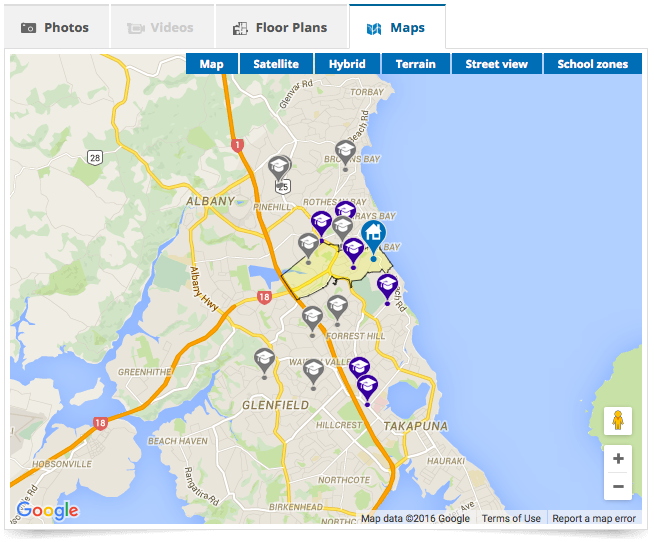The height and width of the screenshot is (542, 654).
Task: Click the Street View pegman icon
Action: 618,421
